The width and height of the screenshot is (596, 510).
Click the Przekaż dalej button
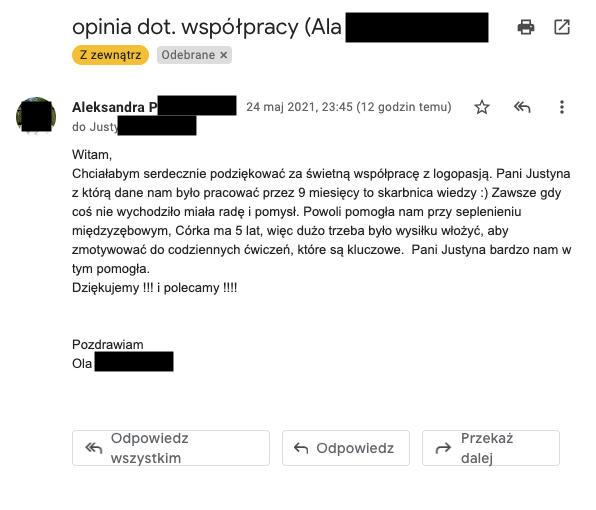coord(491,448)
